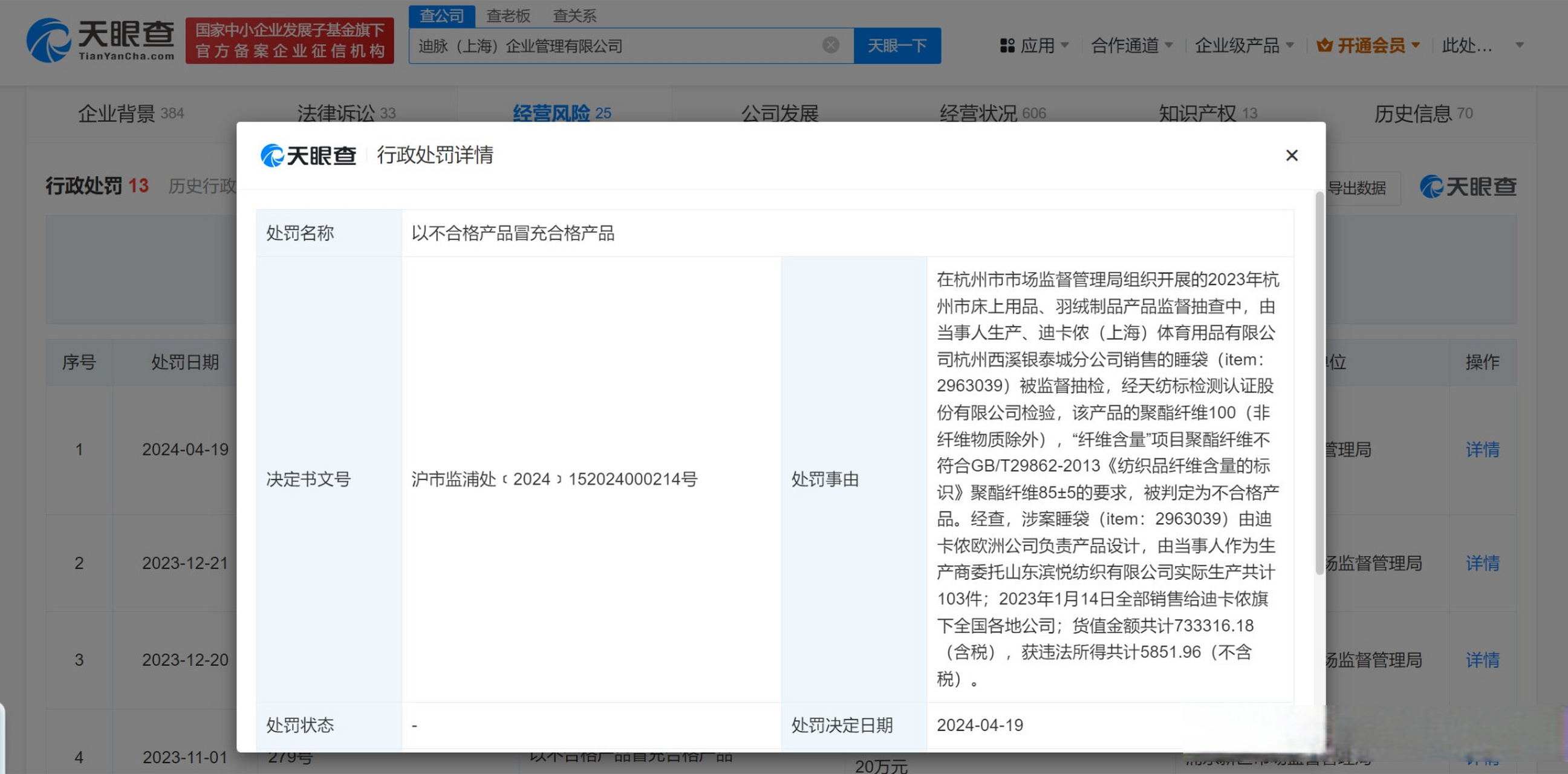Click the 处罚日期 column header
Screen dimensions: 1568x774
[185, 363]
